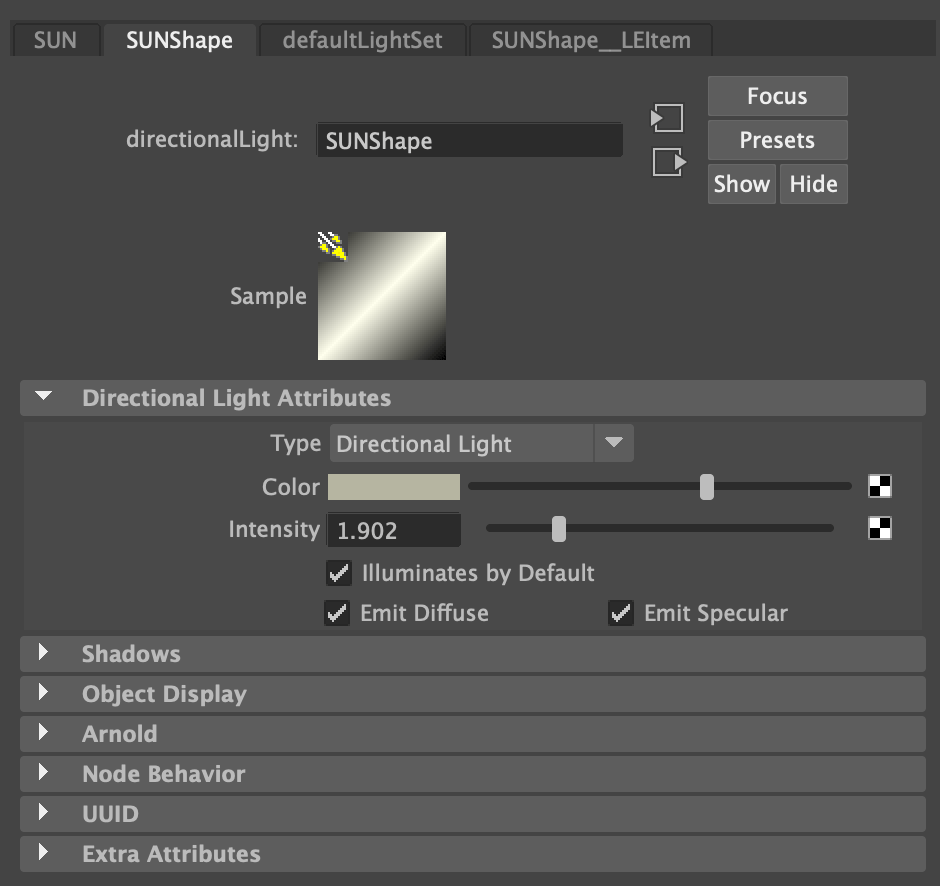Click the light Color swatch

tap(394, 487)
